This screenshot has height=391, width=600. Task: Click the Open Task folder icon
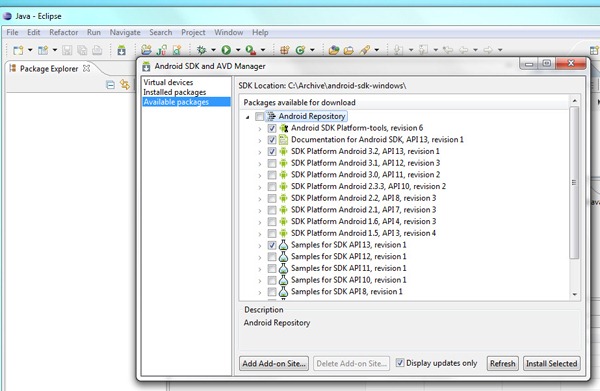click(x=349, y=50)
